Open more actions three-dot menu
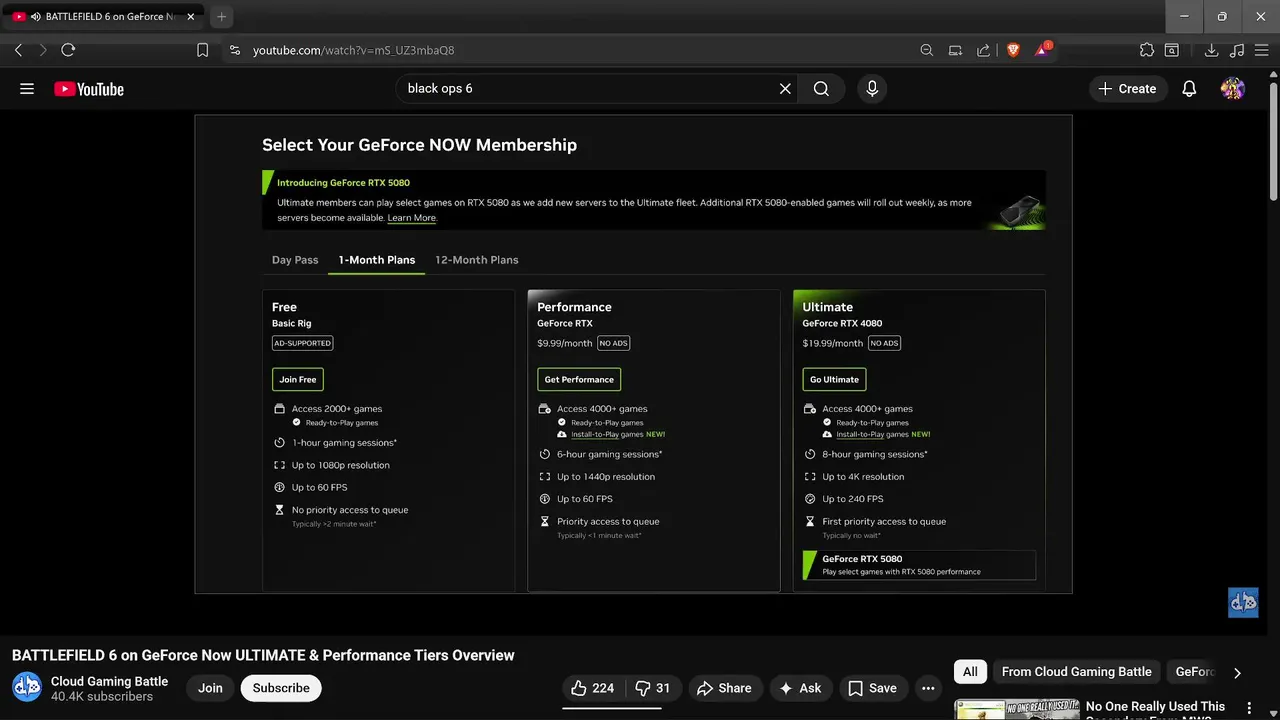1280x720 pixels. tap(928, 688)
